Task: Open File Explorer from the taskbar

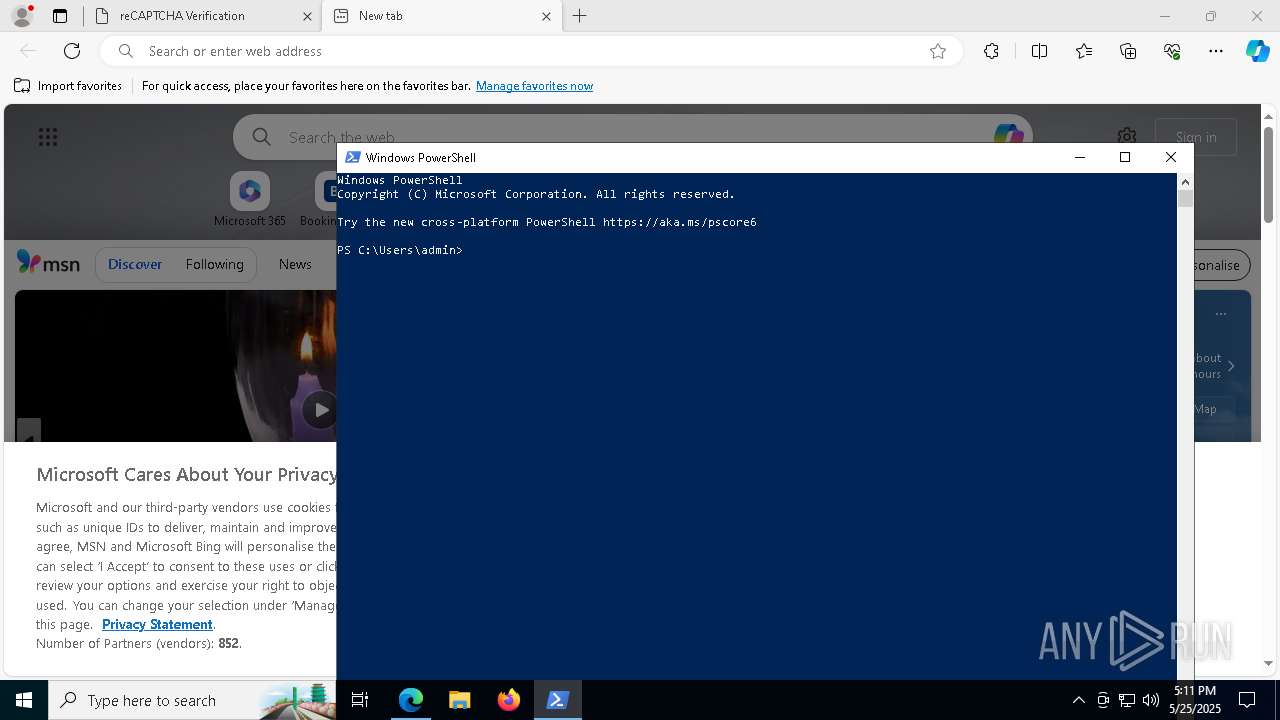Action: (x=459, y=700)
